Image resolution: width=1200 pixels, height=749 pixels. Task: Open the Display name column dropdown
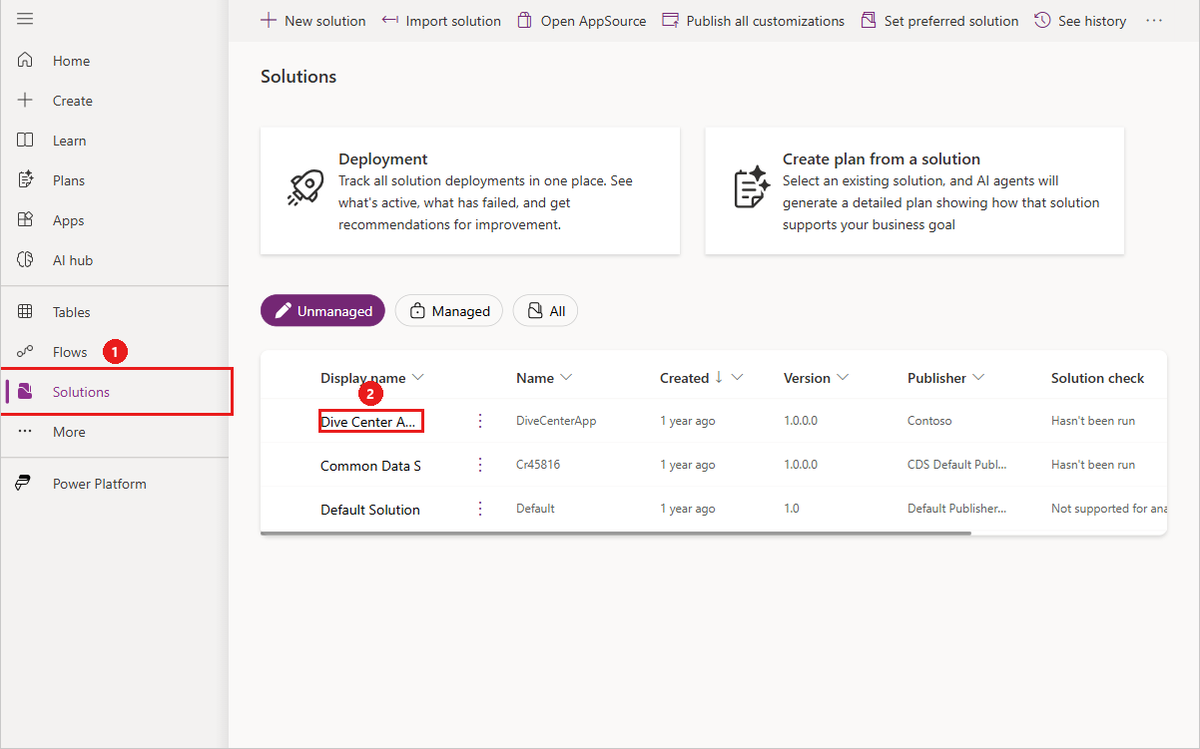click(420, 377)
